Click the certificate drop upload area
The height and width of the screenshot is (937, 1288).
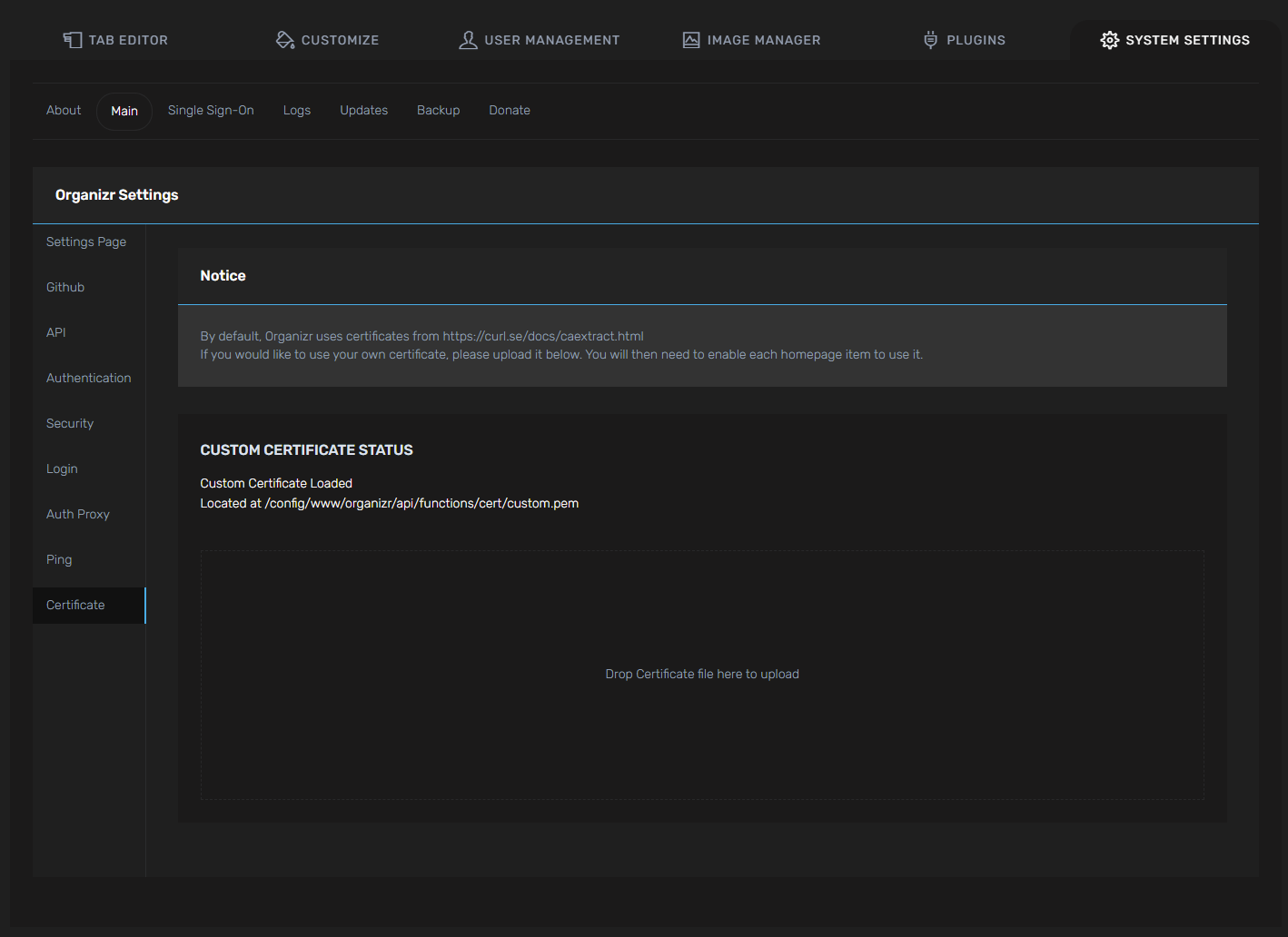(x=701, y=674)
